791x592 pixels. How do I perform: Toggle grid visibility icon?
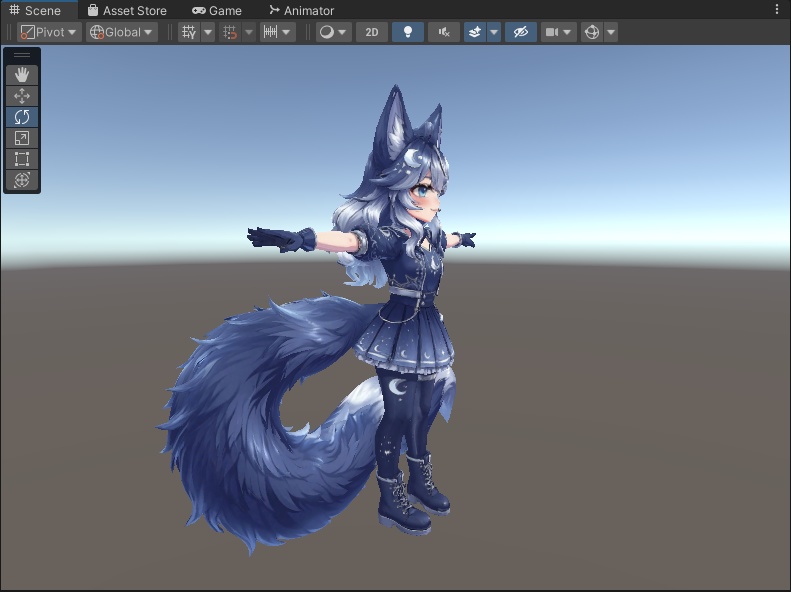(x=189, y=32)
